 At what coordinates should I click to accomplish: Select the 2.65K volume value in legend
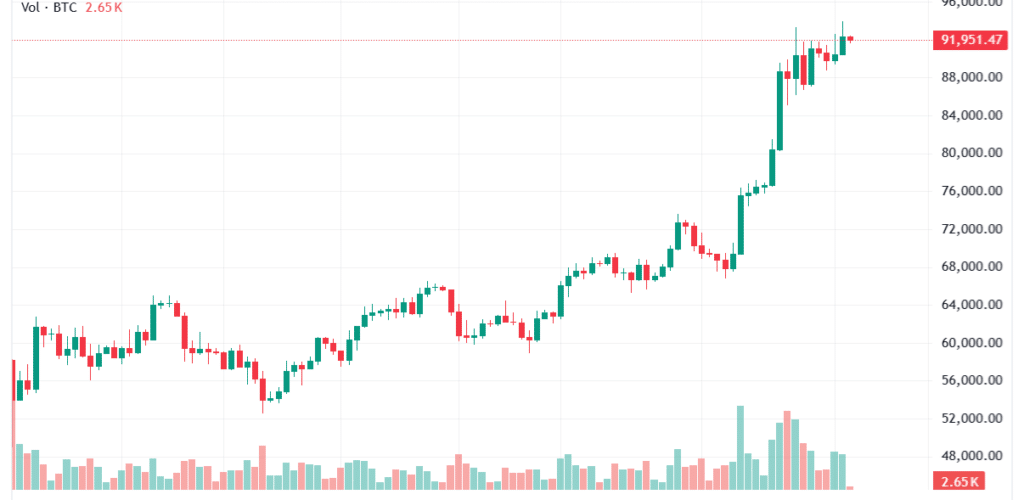[x=106, y=6]
